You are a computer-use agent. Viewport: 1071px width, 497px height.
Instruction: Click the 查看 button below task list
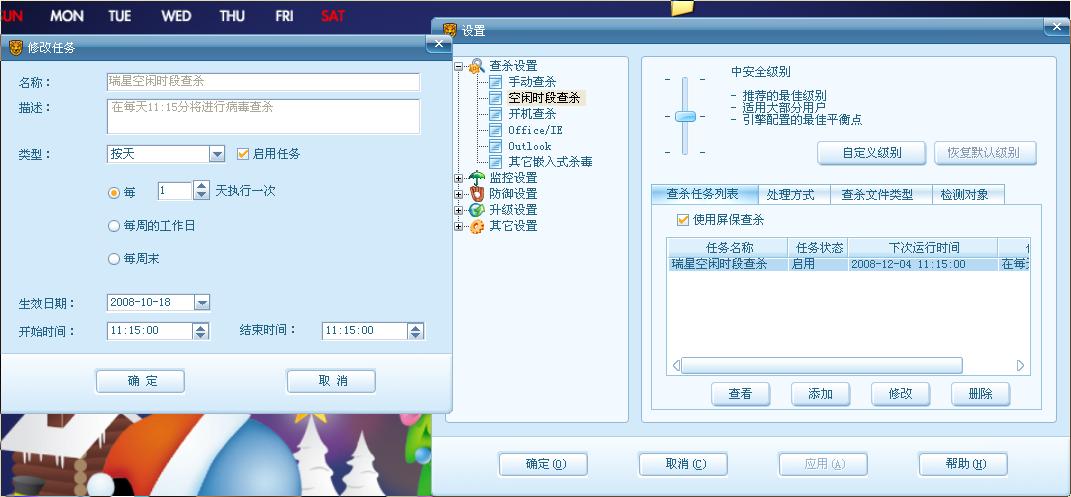tap(740, 394)
